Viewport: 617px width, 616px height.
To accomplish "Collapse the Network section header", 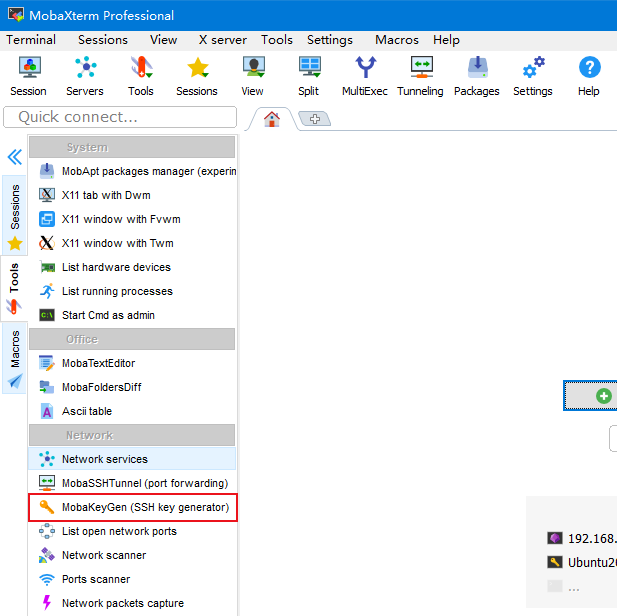I will tap(132, 435).
